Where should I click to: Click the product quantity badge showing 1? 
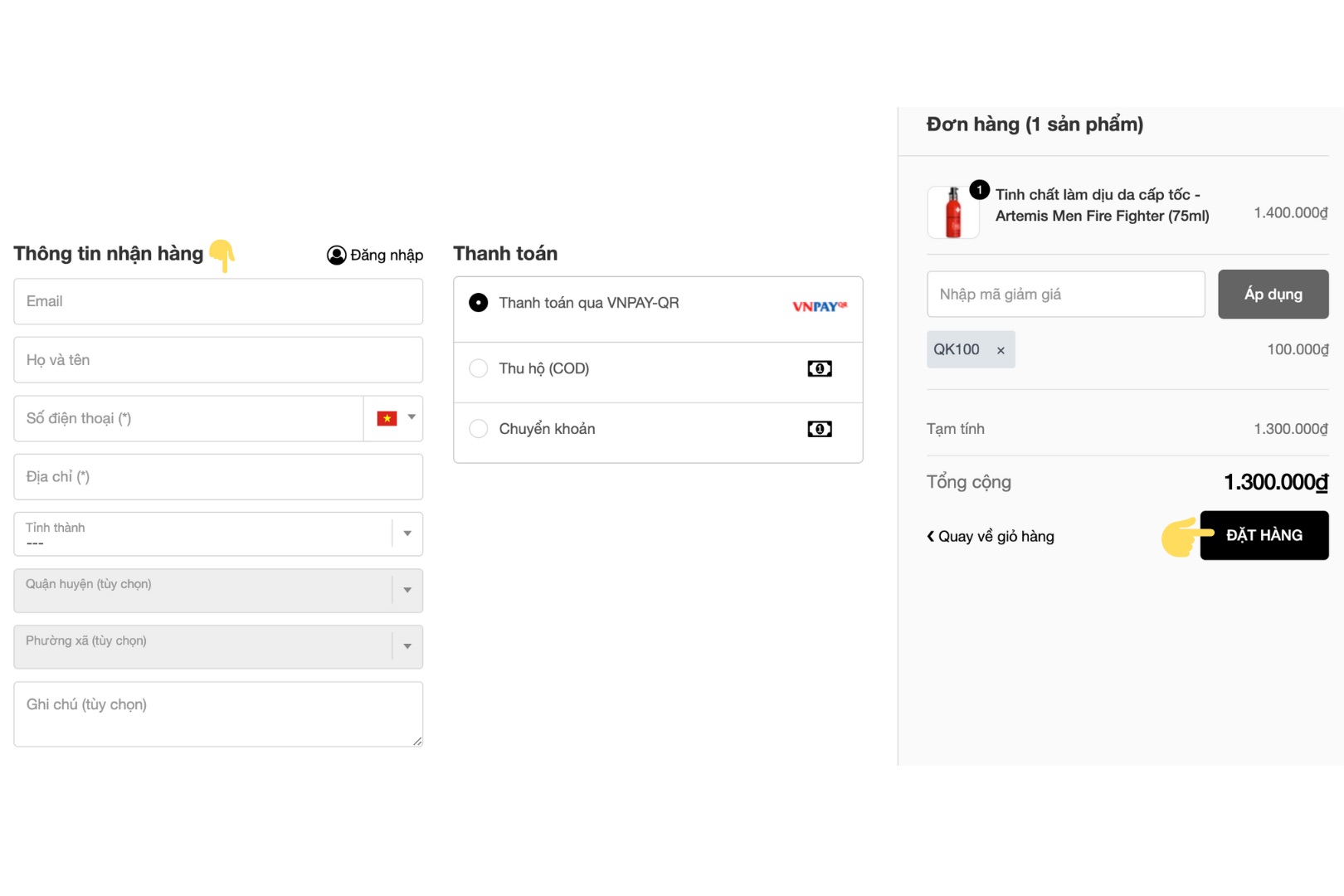[x=979, y=190]
